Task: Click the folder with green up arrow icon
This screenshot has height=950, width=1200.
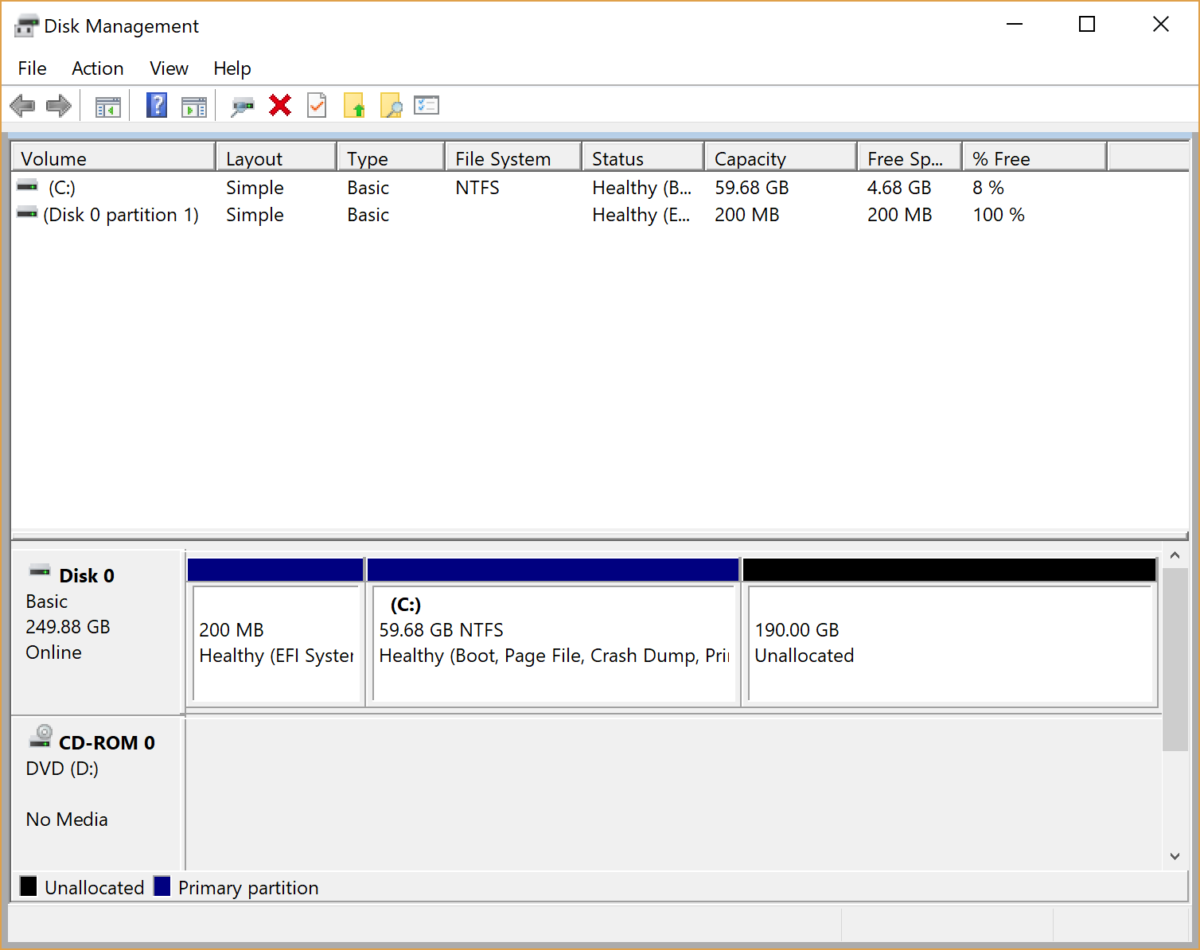Action: (354, 105)
